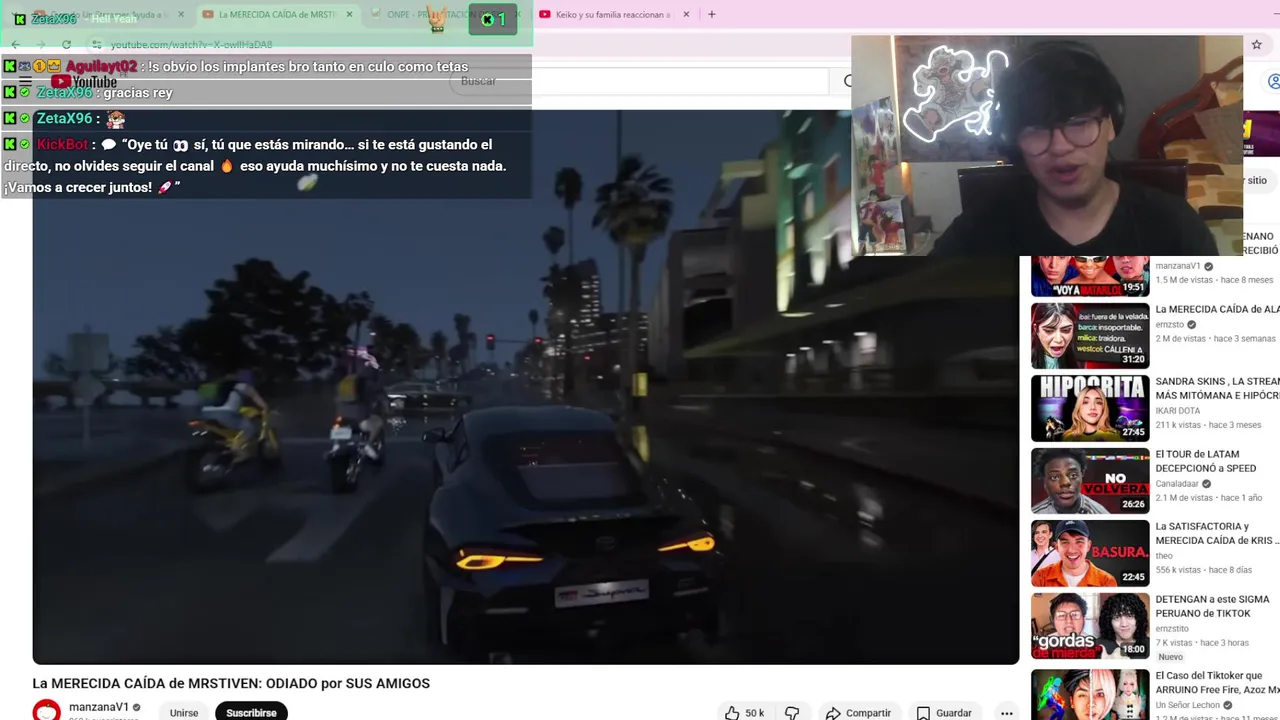Open 'SANDRA SKINS, LA STREAM' video title
Screen dimensions: 1280x720
[1217, 388]
